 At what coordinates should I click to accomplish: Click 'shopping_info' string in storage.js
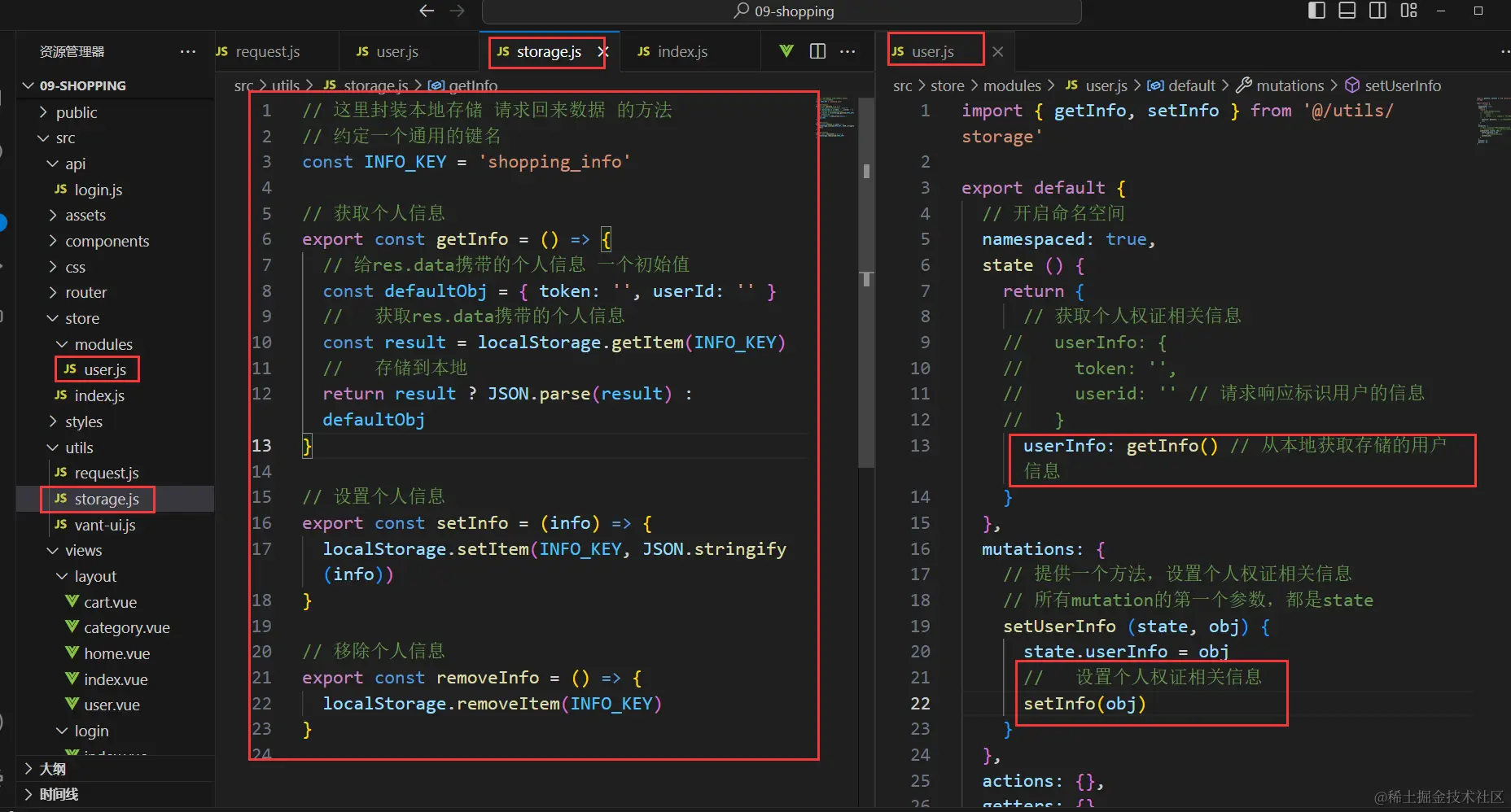click(x=554, y=162)
